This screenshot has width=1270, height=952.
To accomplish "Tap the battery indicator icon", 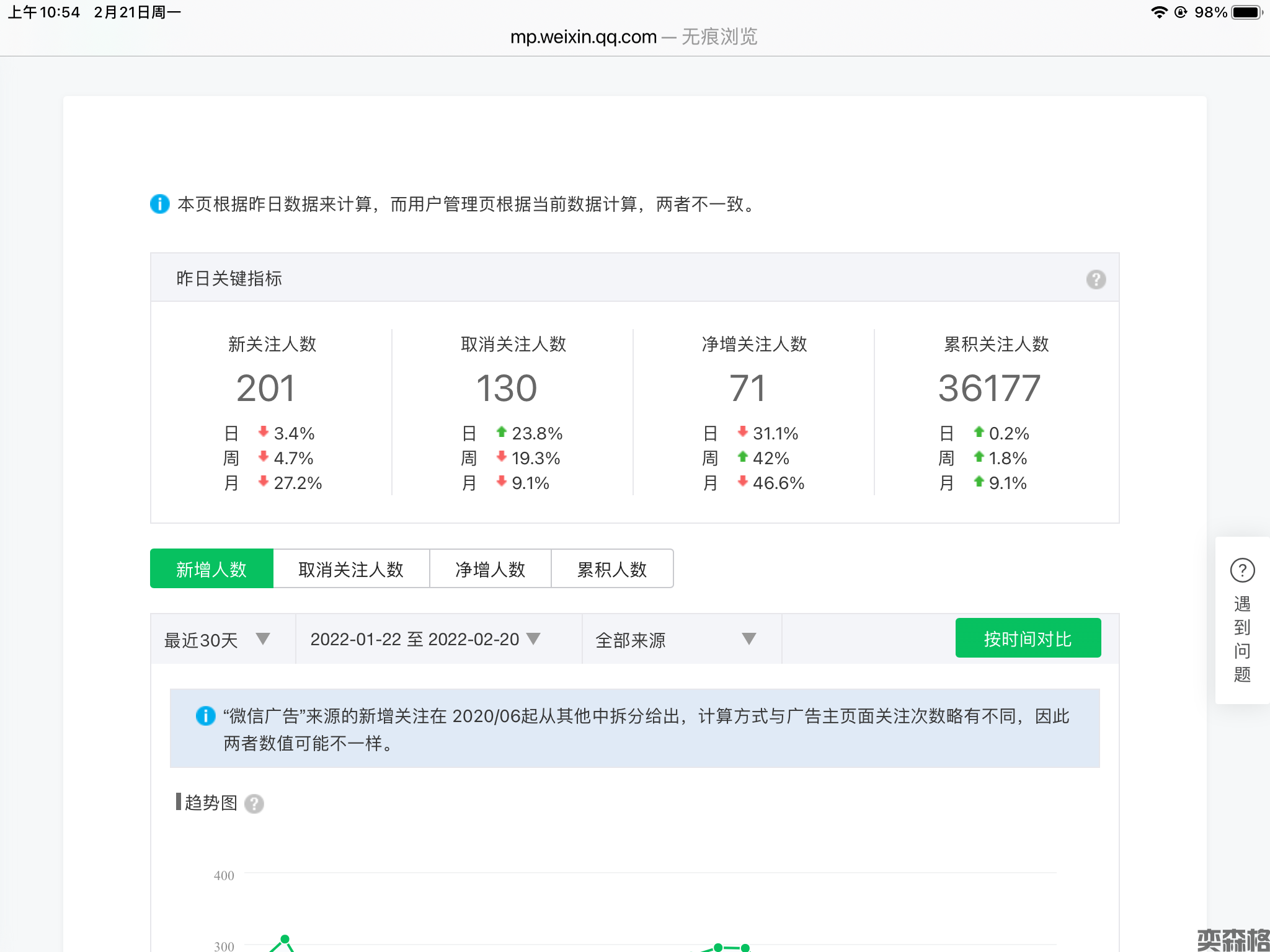I will click(x=1246, y=12).
